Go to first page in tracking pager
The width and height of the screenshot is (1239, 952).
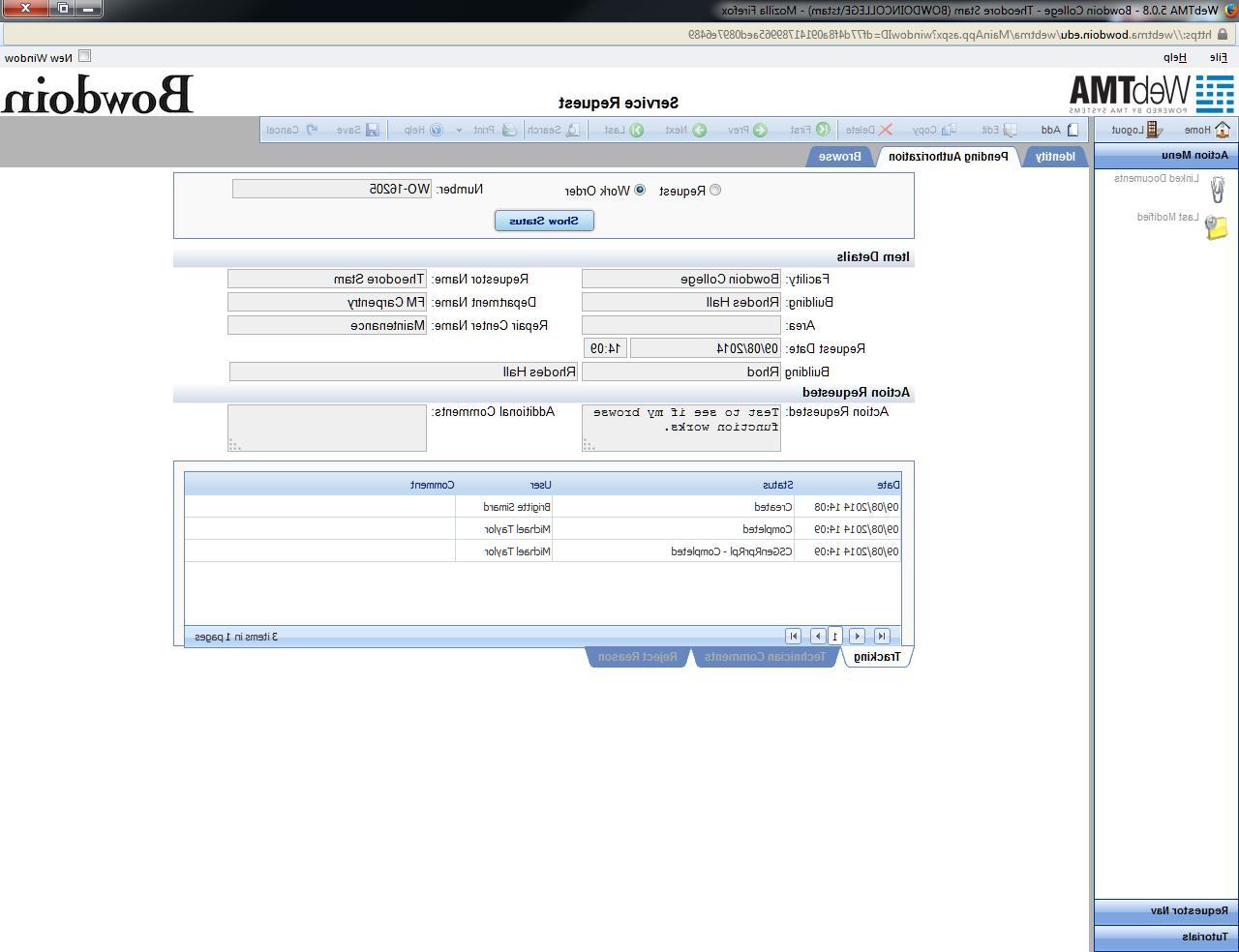882,636
